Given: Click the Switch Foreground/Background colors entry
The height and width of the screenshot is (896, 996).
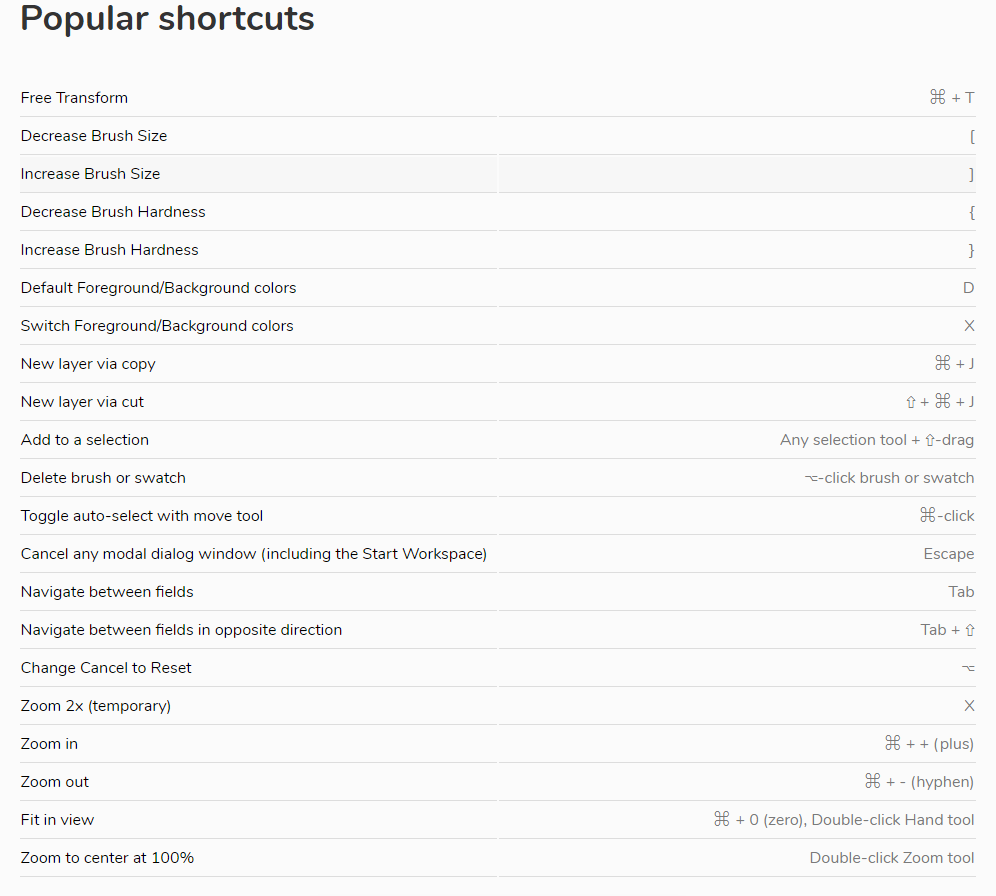Looking at the screenshot, I should click(157, 326).
